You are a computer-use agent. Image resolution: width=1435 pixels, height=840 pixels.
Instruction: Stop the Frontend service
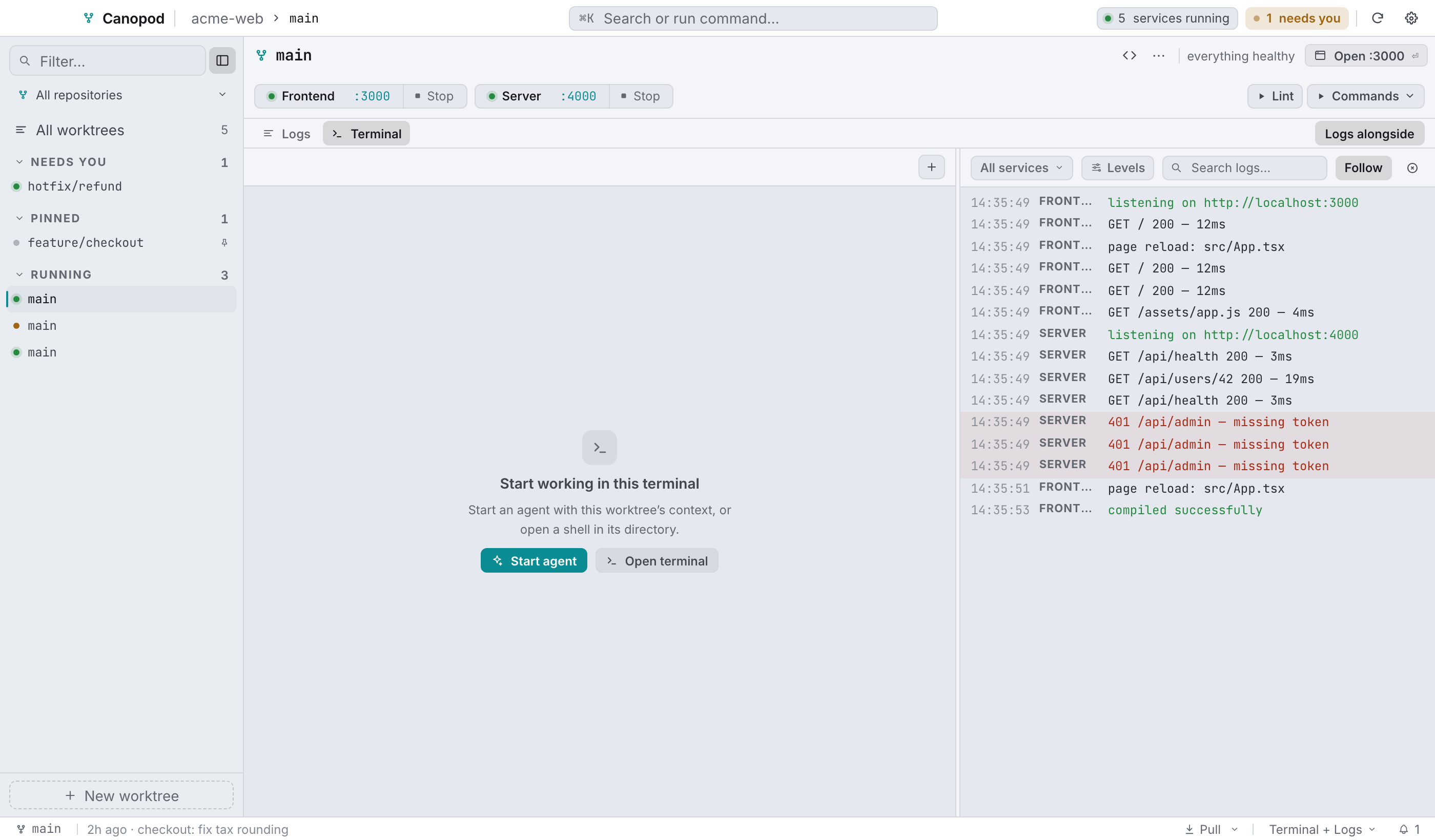[x=435, y=96]
